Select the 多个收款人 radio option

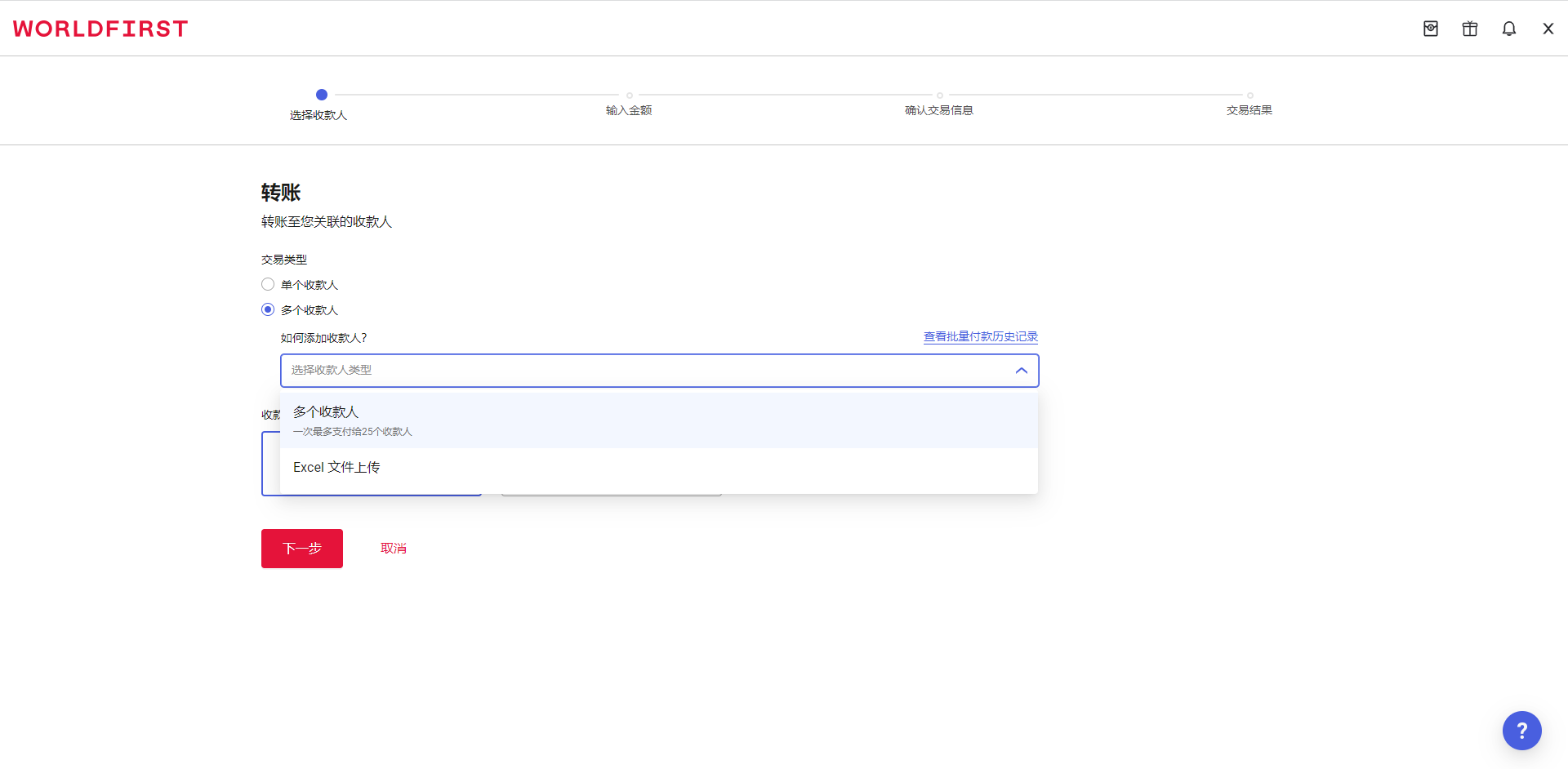click(268, 309)
